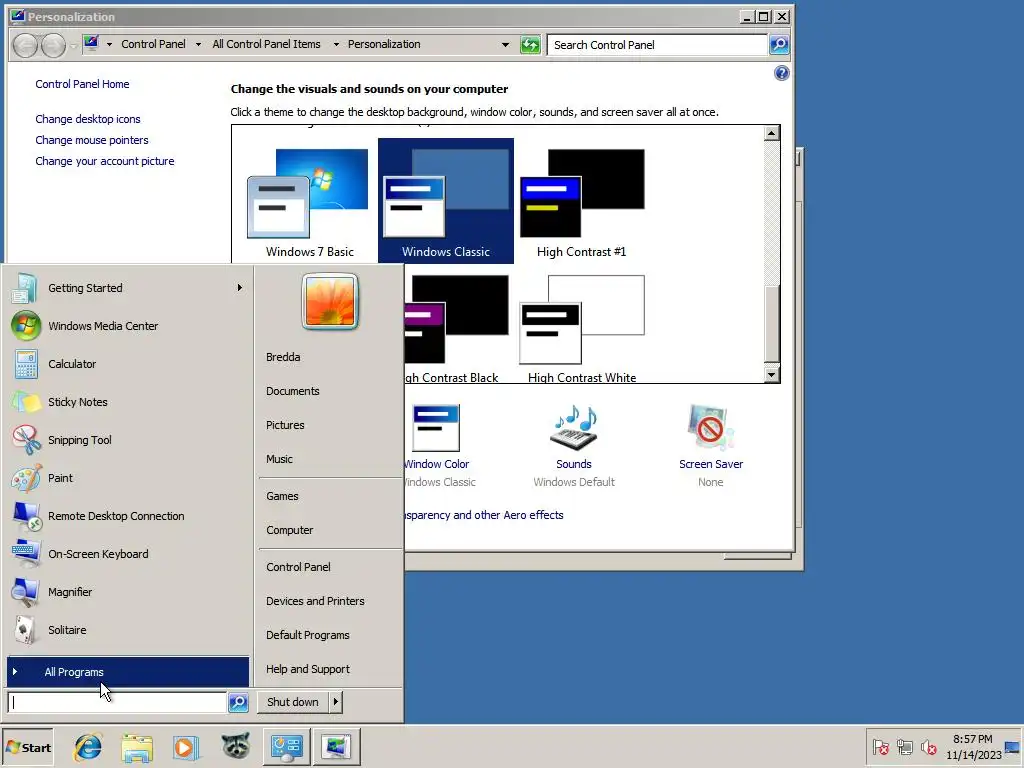Open Sticky Notes
This screenshot has width=1024, height=768.
coord(128,402)
